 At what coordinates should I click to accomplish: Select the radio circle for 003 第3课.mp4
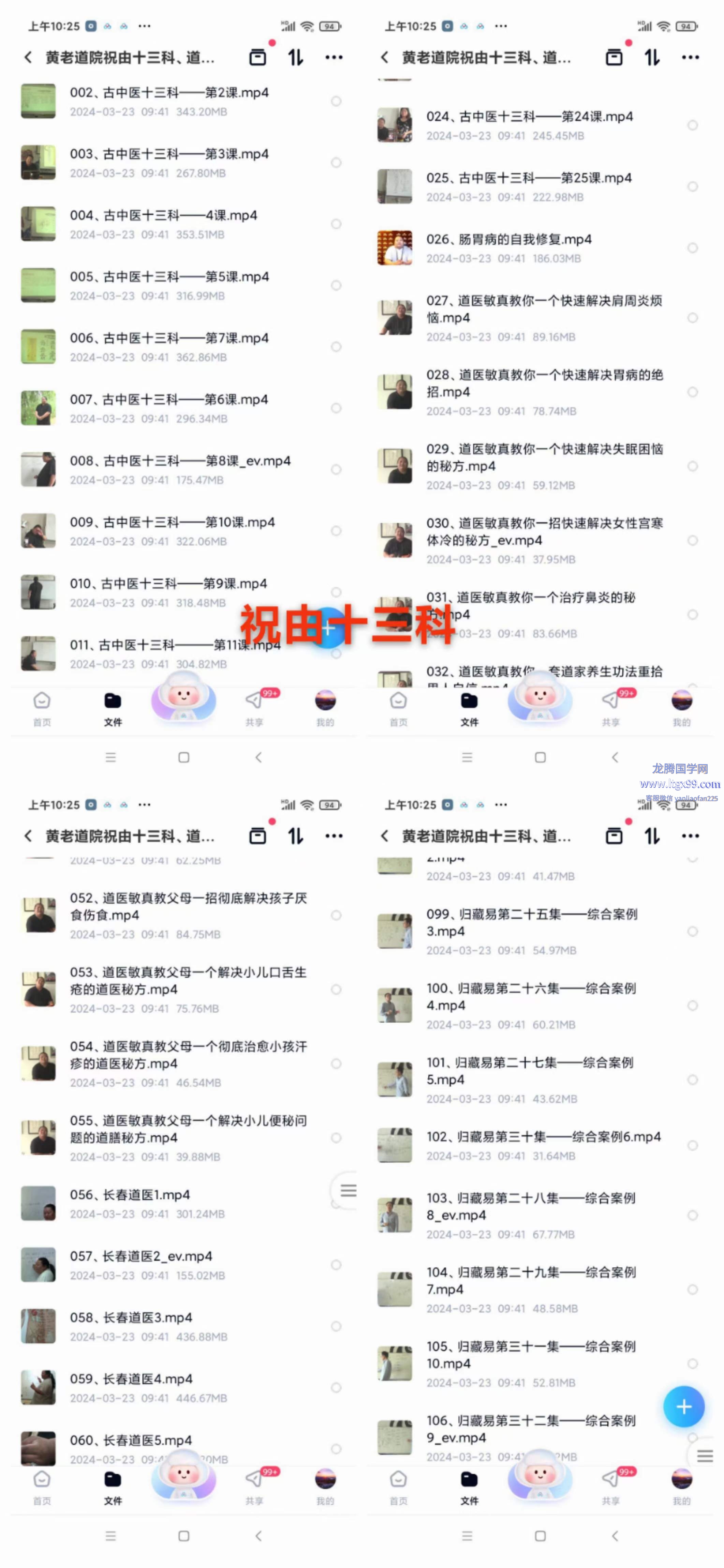[x=336, y=163]
